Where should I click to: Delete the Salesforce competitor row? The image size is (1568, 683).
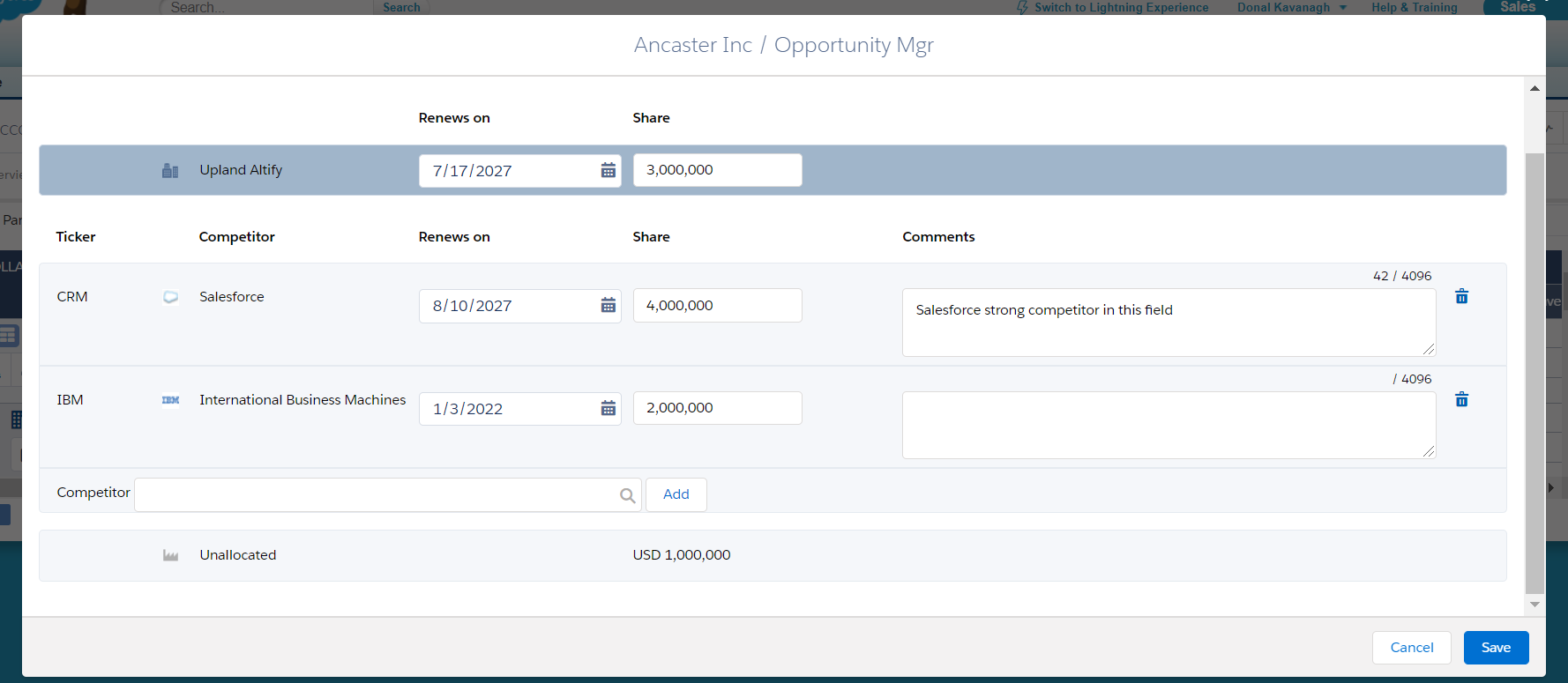(1461, 296)
